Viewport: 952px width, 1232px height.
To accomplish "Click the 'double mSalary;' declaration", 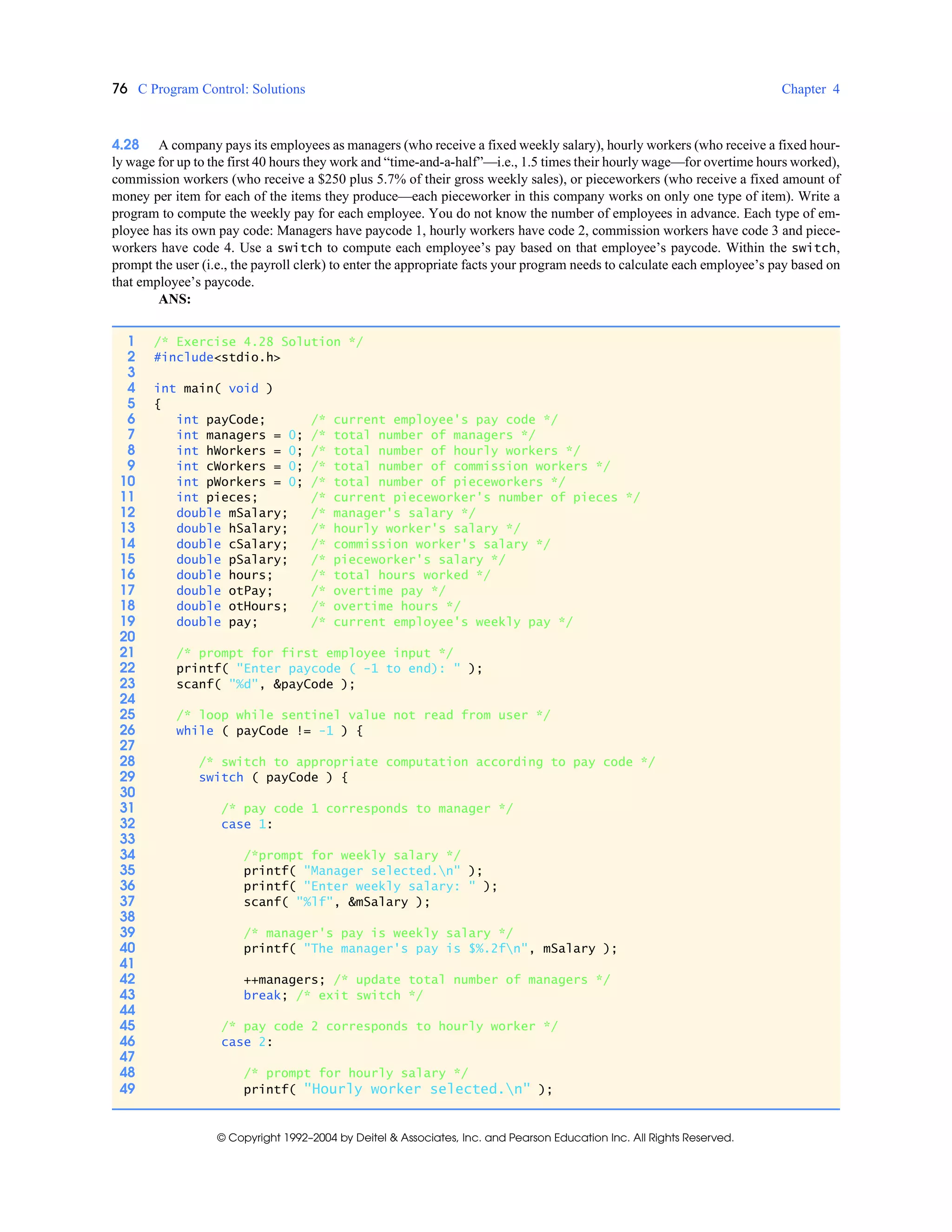I will coord(232,513).
